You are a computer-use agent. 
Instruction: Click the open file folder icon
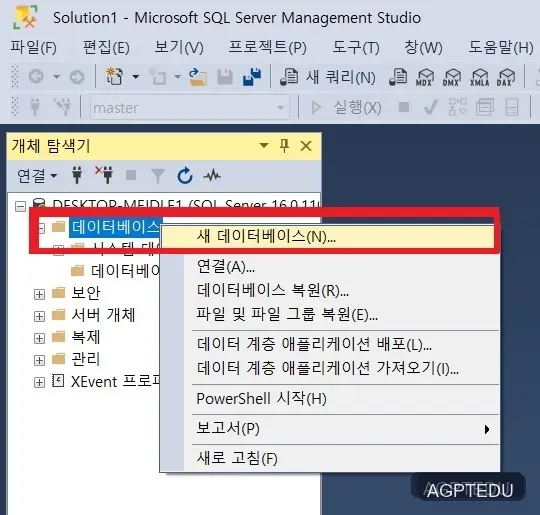(198, 77)
